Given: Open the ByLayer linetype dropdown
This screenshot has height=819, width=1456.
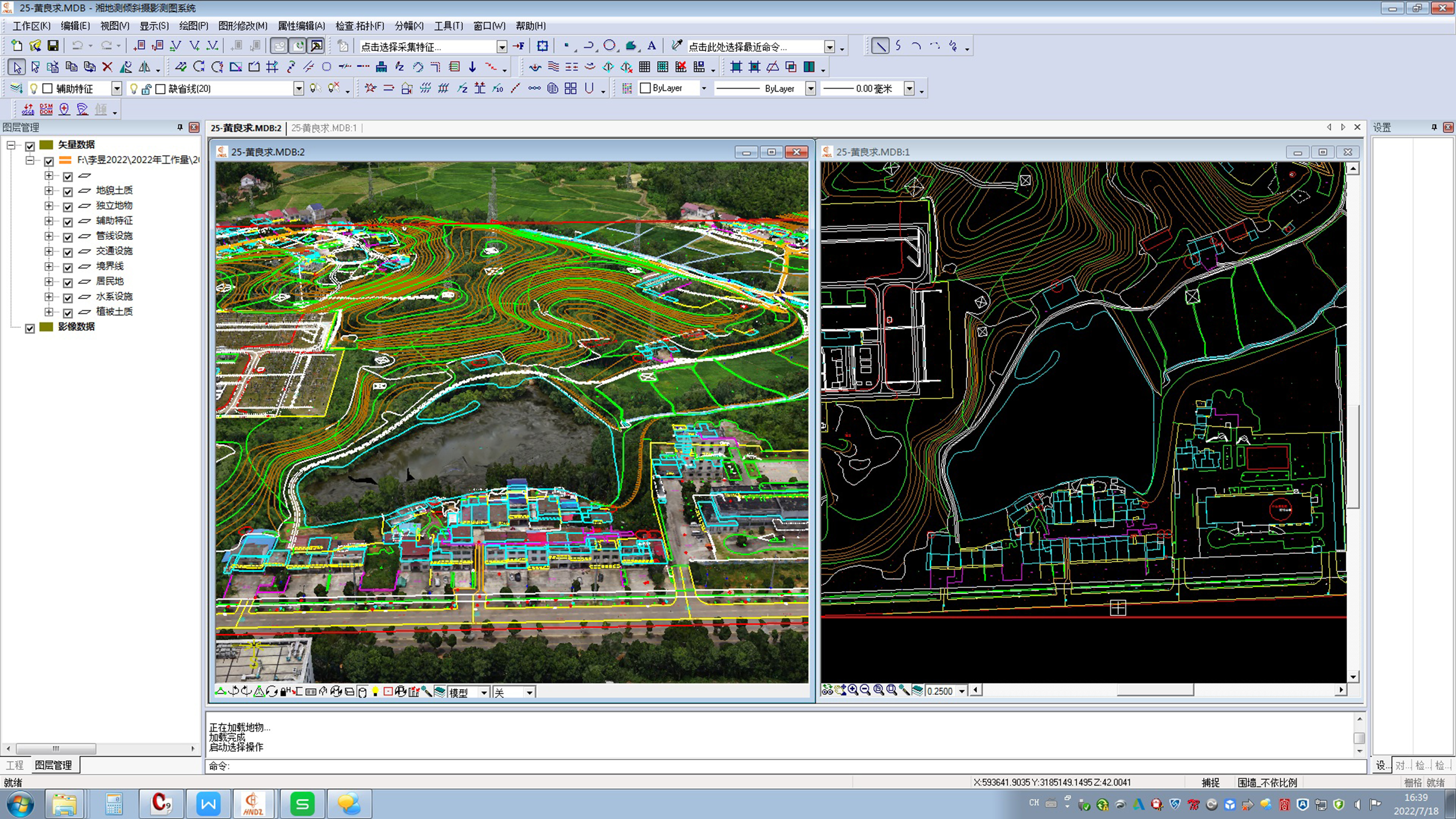Looking at the screenshot, I should coord(811,89).
